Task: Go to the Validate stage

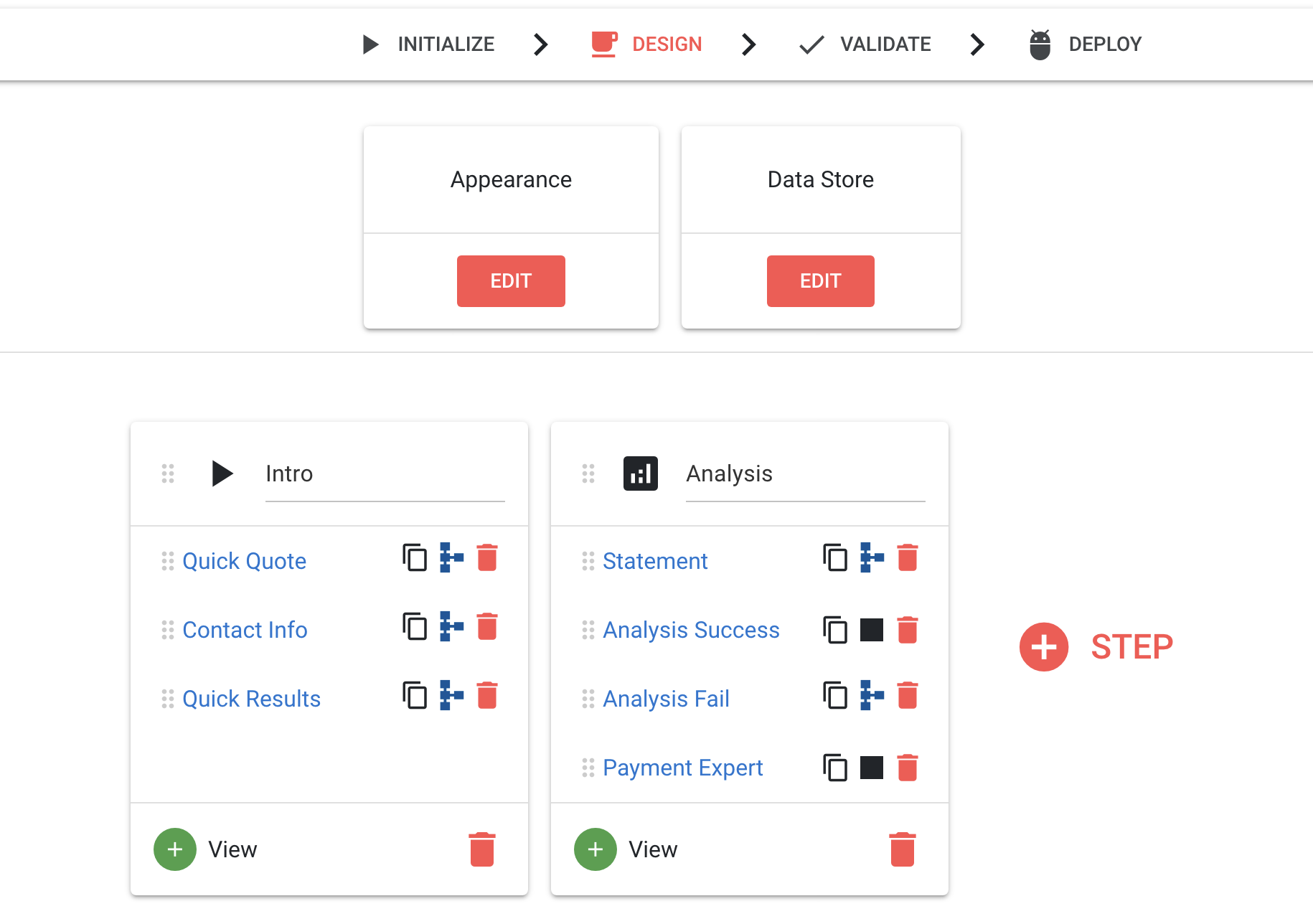Action: coord(865,44)
